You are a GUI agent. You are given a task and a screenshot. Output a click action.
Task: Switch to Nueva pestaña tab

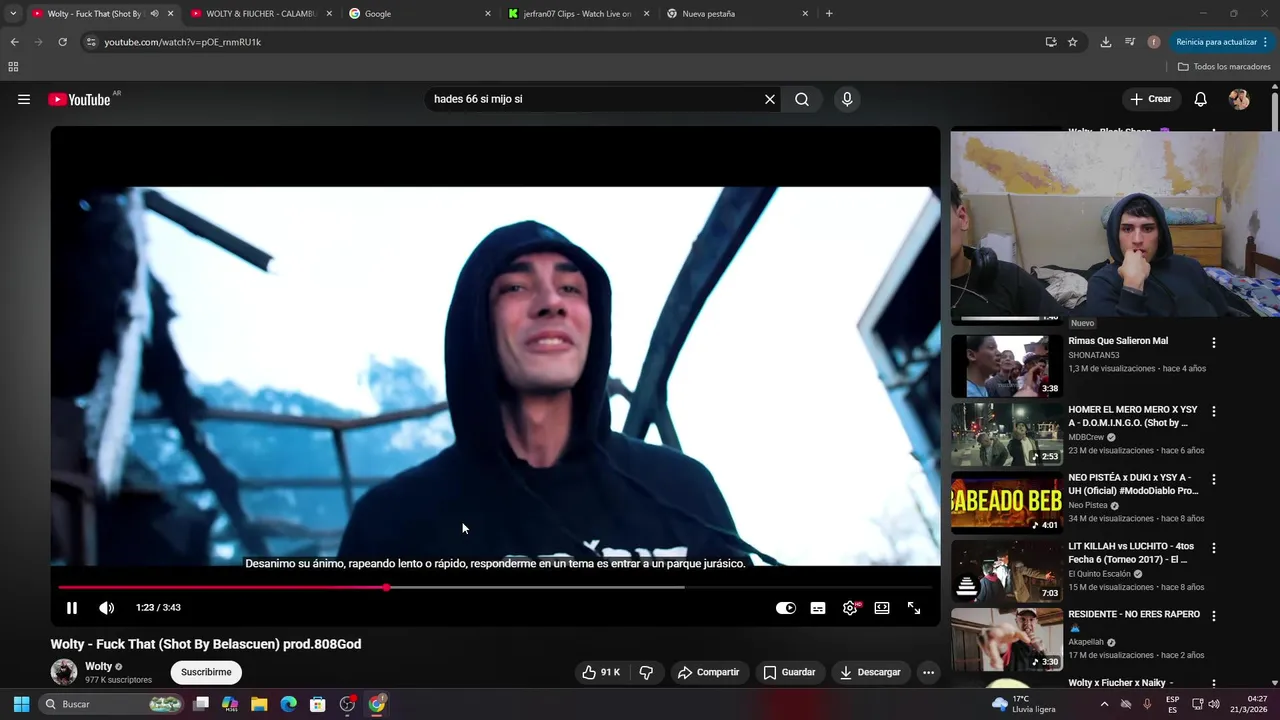(736, 14)
